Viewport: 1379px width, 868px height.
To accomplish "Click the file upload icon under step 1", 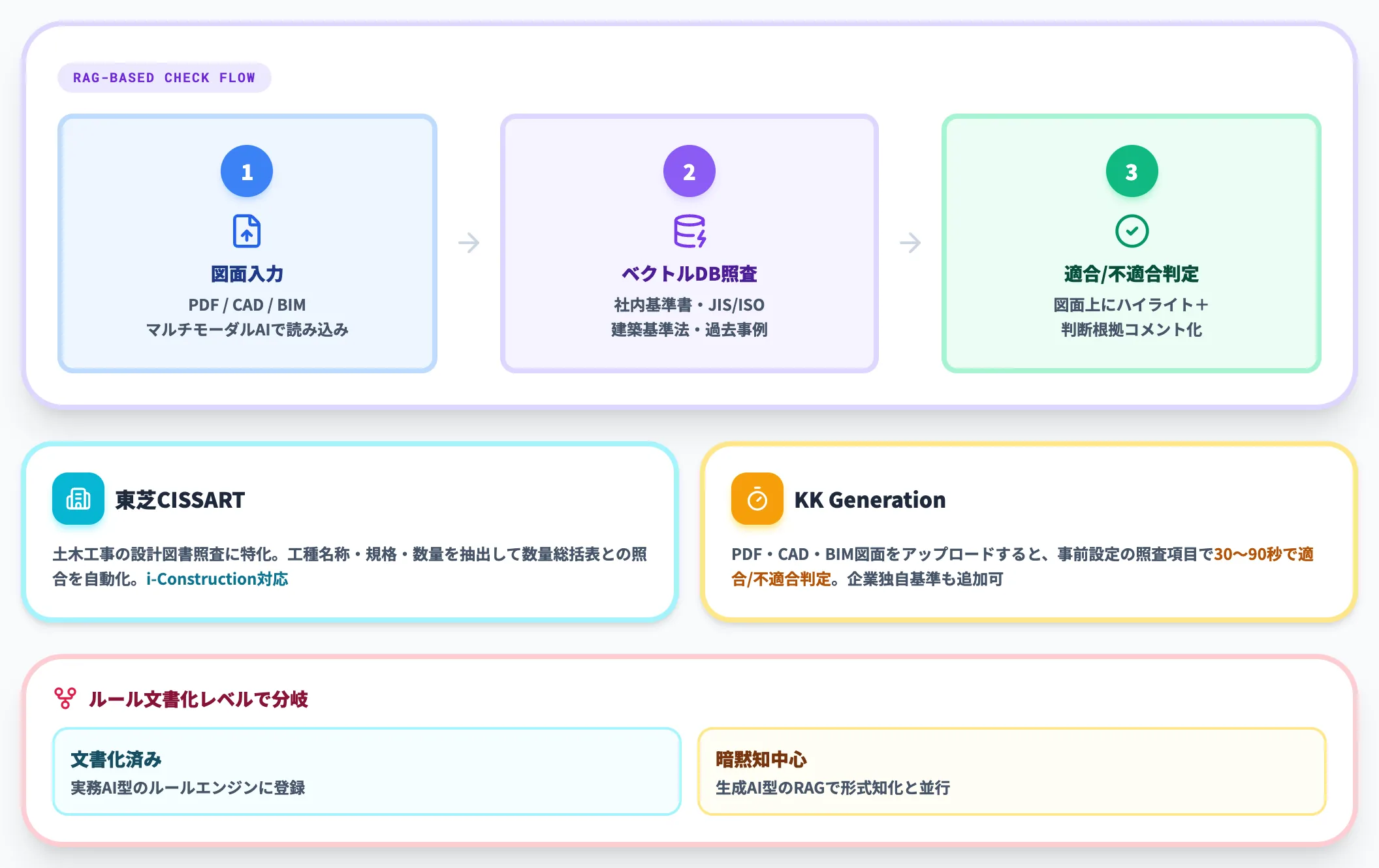I will pos(247,231).
